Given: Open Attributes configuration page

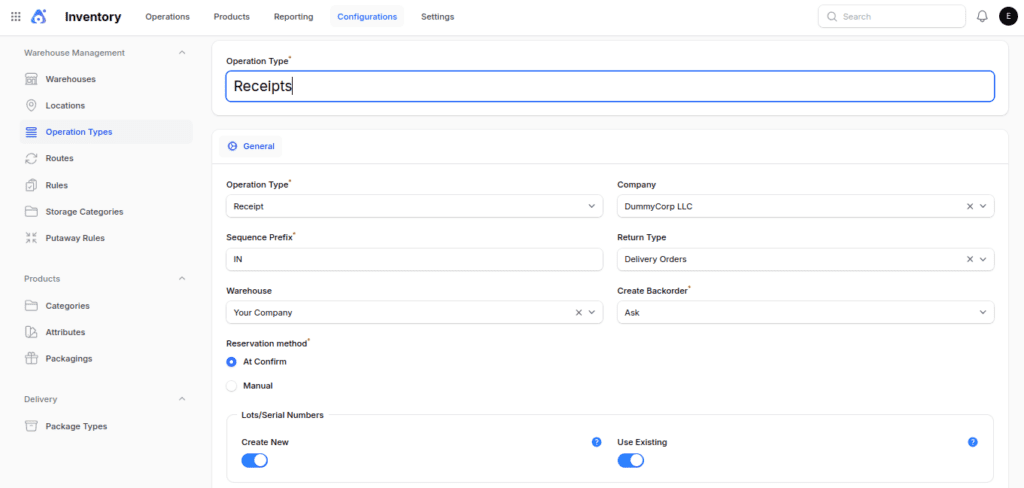Looking at the screenshot, I should (x=65, y=332).
